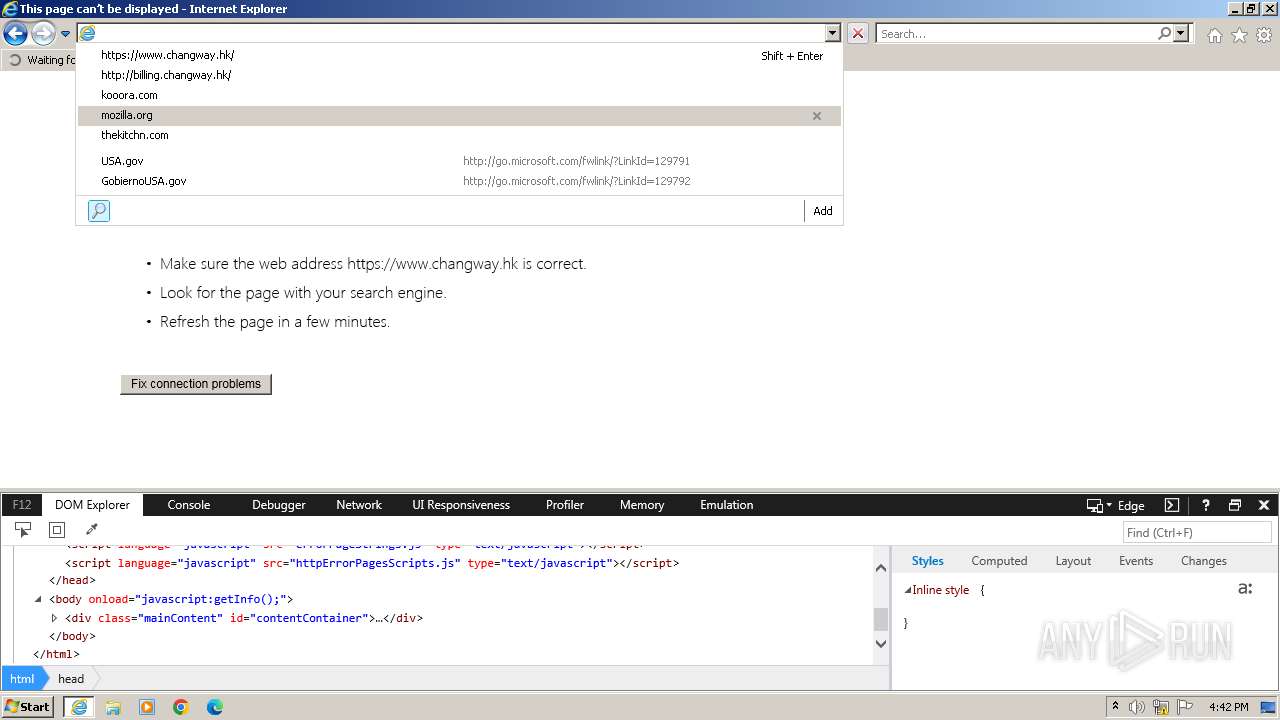
Task: Go back with the browser back arrow
Action: [15, 33]
